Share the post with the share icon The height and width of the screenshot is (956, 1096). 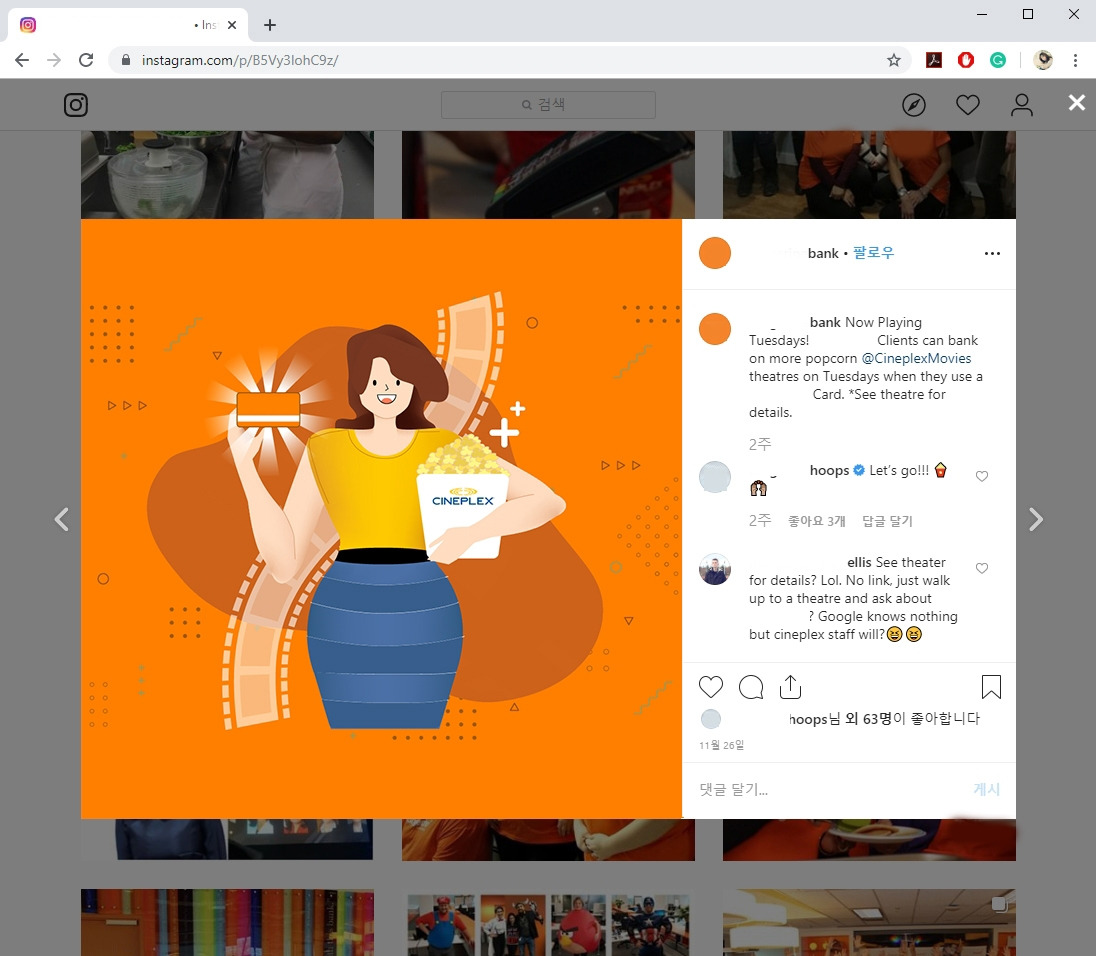[x=791, y=687]
